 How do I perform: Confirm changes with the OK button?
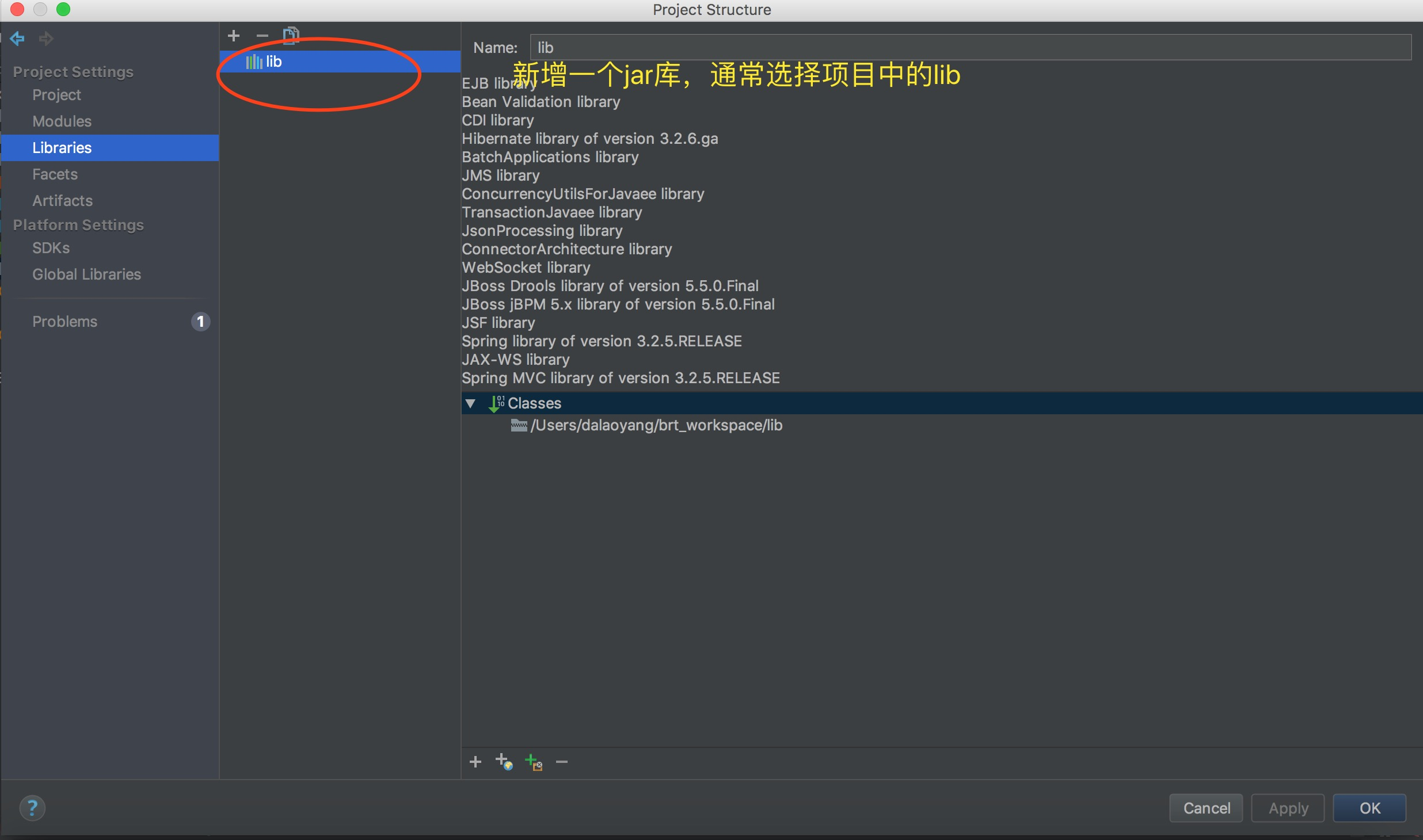click(1369, 808)
